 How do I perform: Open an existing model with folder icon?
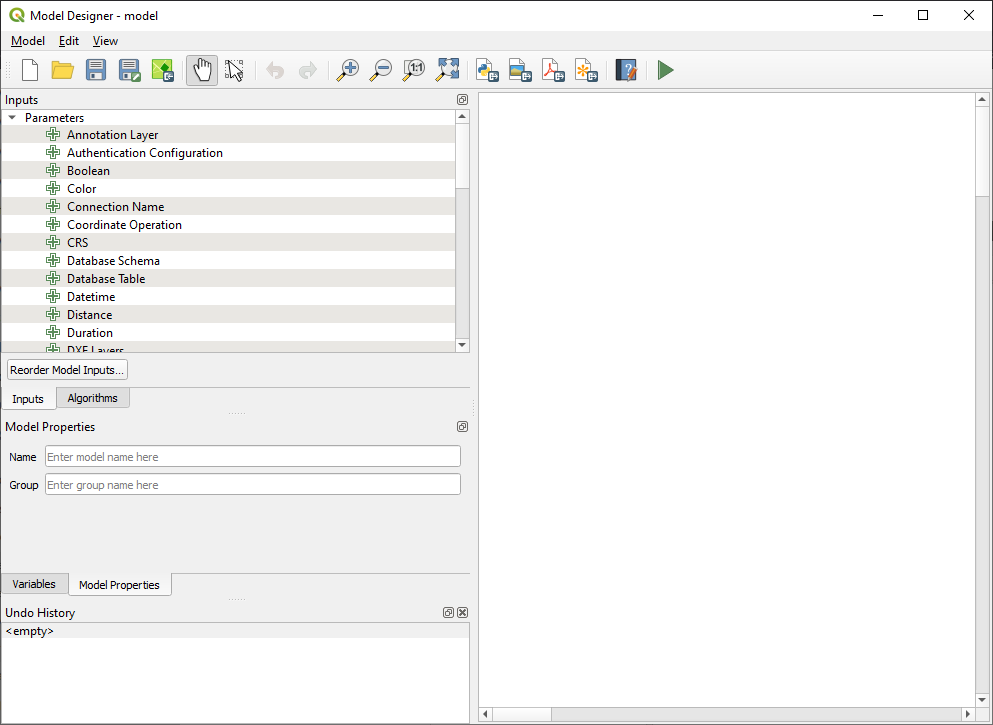pos(63,70)
